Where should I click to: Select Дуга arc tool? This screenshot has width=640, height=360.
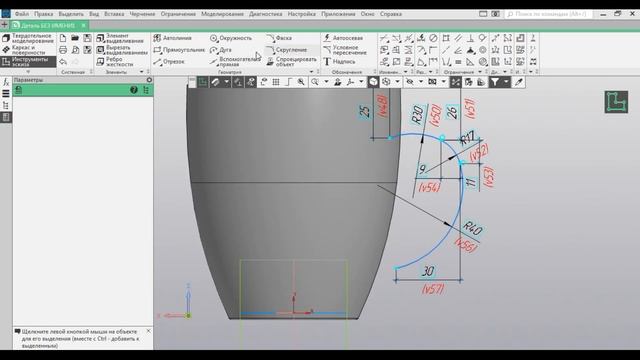point(221,50)
